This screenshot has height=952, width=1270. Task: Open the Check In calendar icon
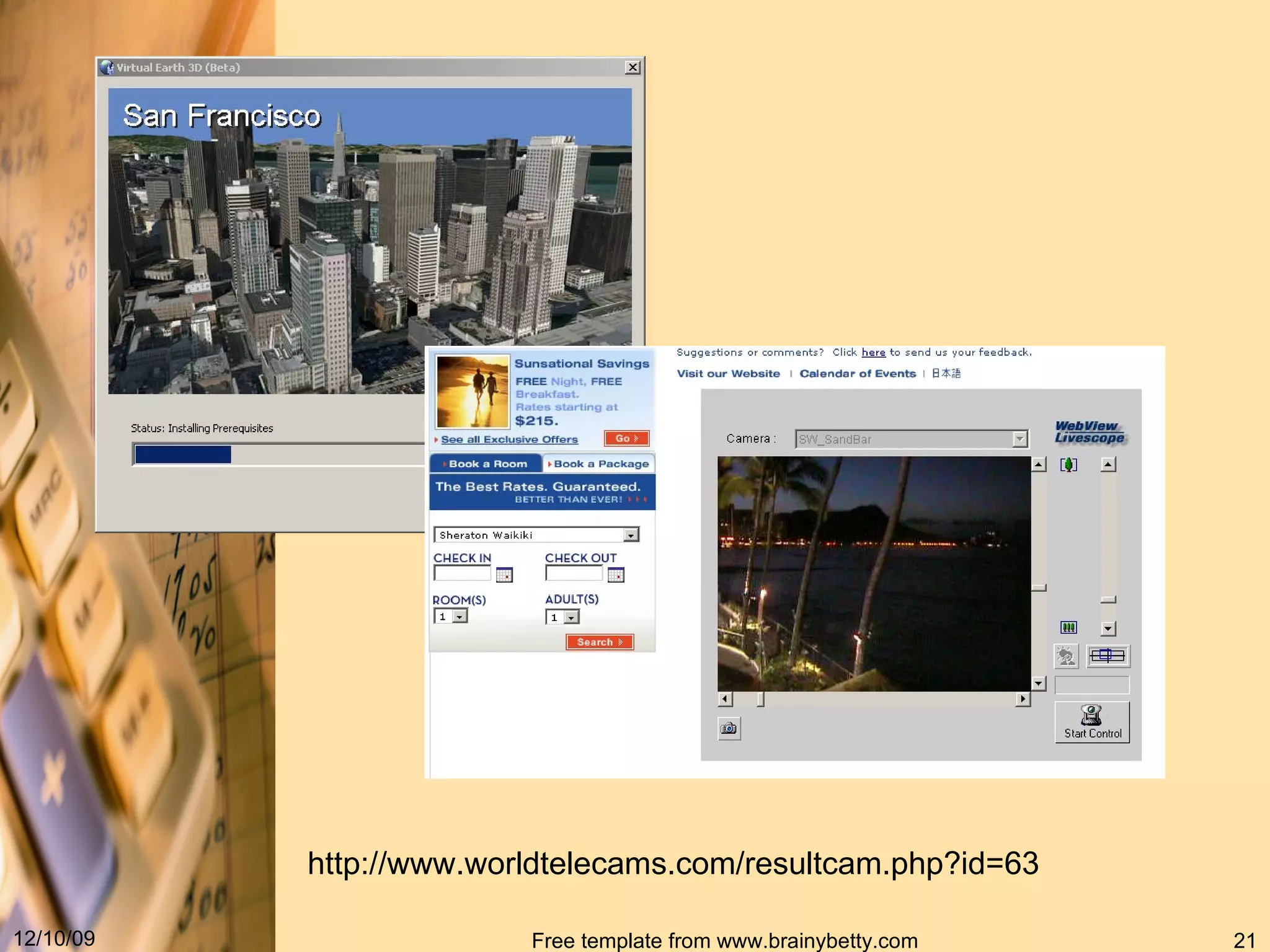(504, 575)
